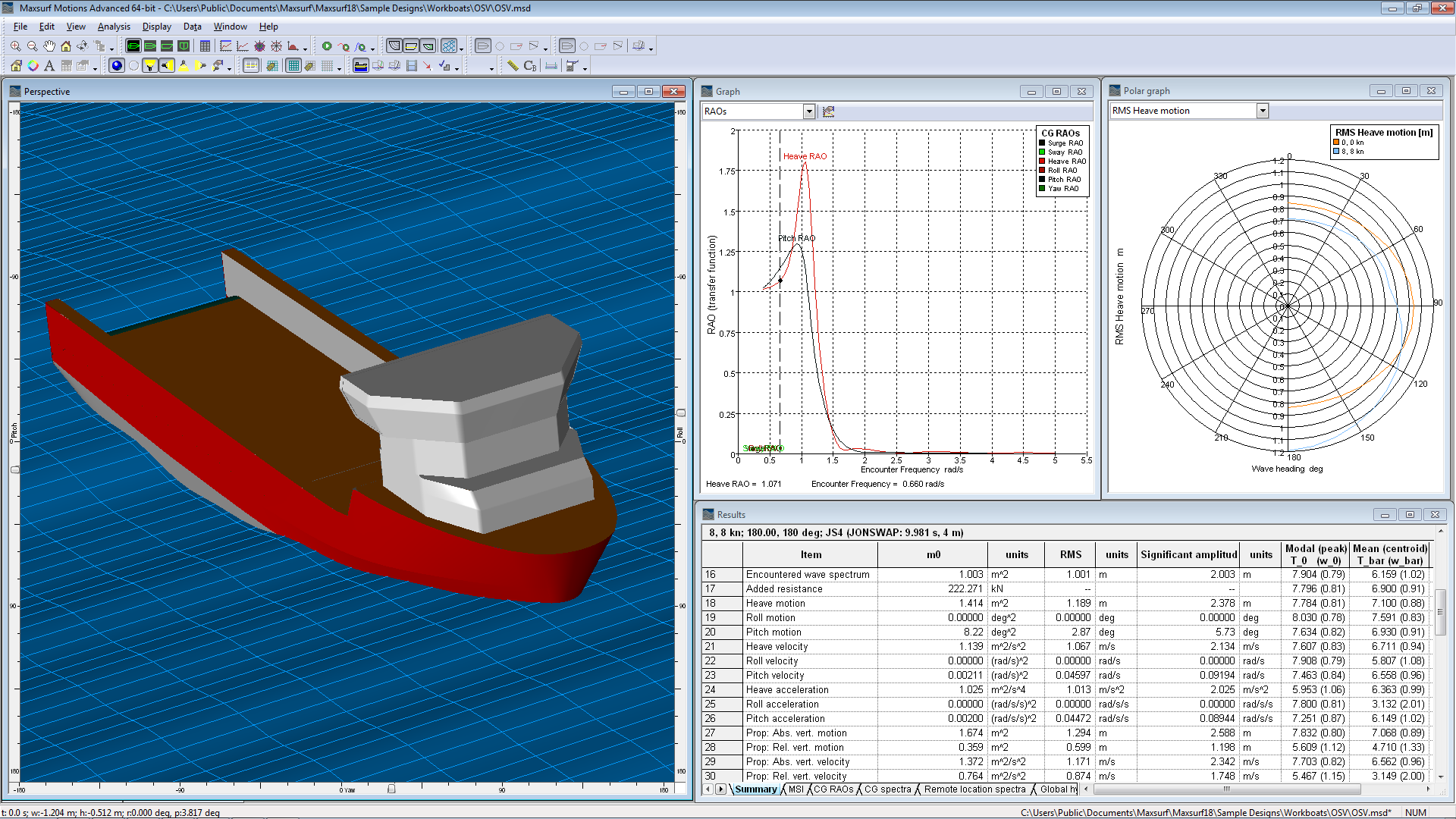The height and width of the screenshot is (819, 1456).
Task: Expand the graph windows toolbar options arrow
Action: click(x=305, y=49)
